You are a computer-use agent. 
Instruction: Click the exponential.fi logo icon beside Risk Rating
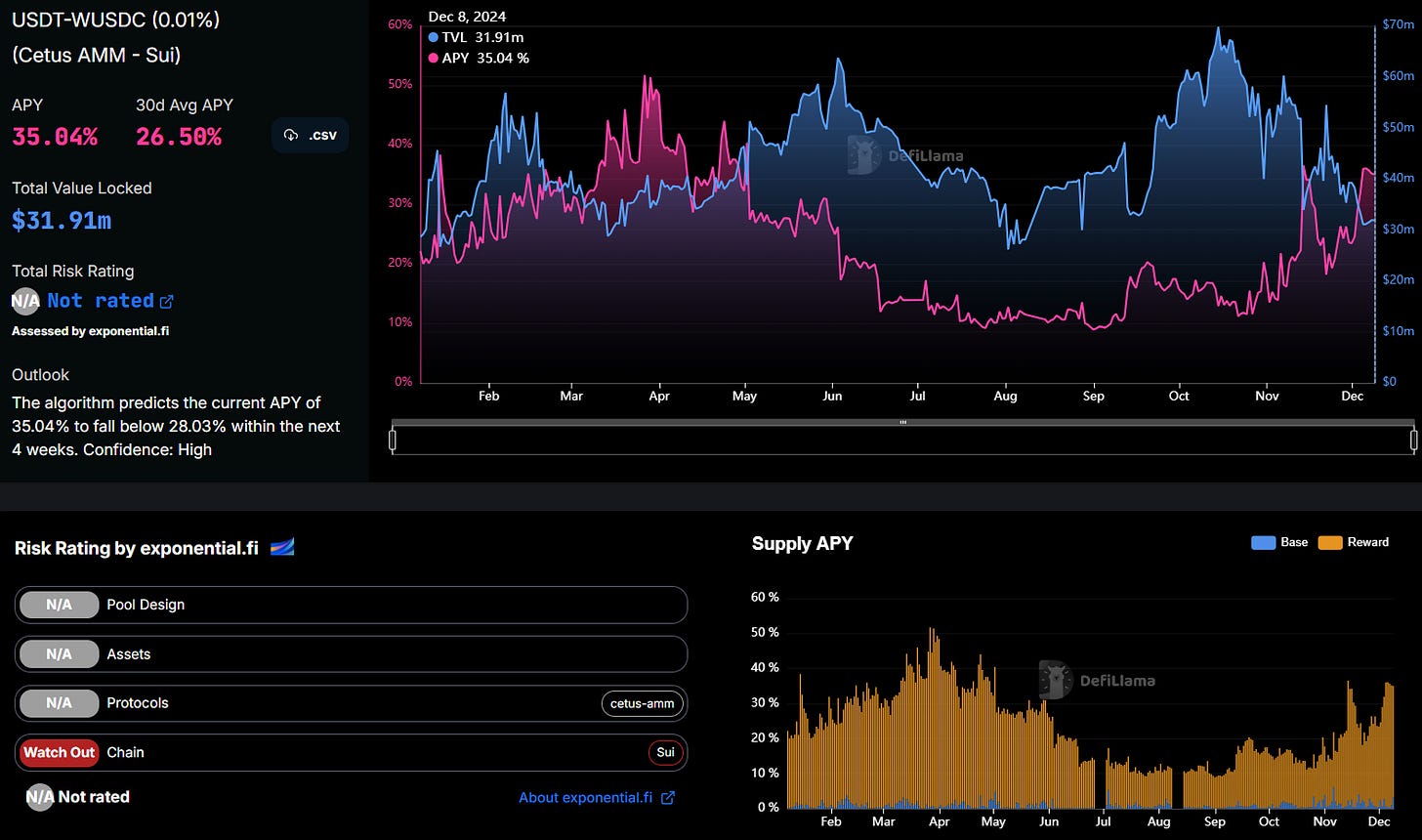[x=282, y=547]
